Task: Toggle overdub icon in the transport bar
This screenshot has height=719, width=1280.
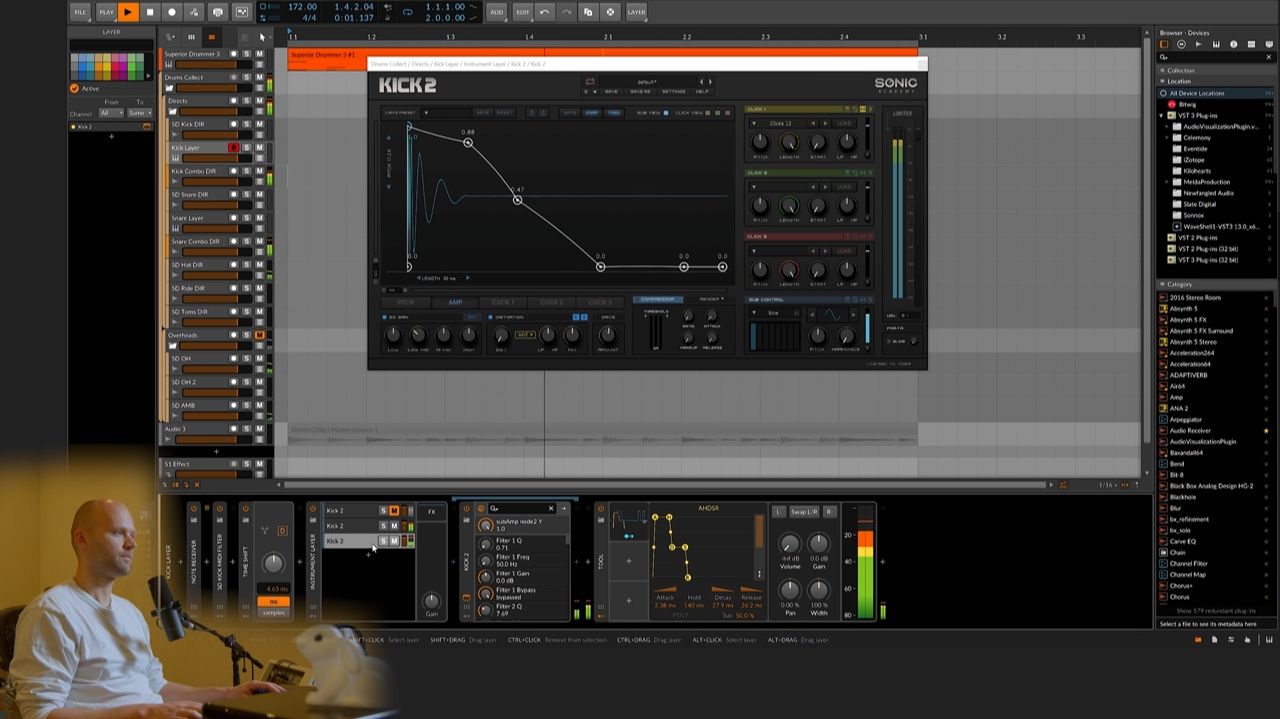Action: (218, 12)
